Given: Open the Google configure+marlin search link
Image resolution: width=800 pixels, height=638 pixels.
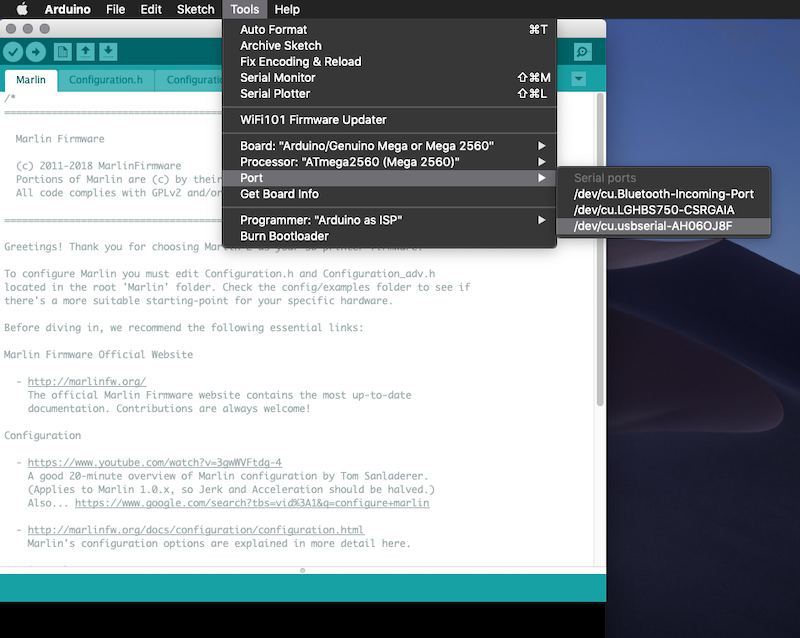Looking at the screenshot, I should point(252,503).
